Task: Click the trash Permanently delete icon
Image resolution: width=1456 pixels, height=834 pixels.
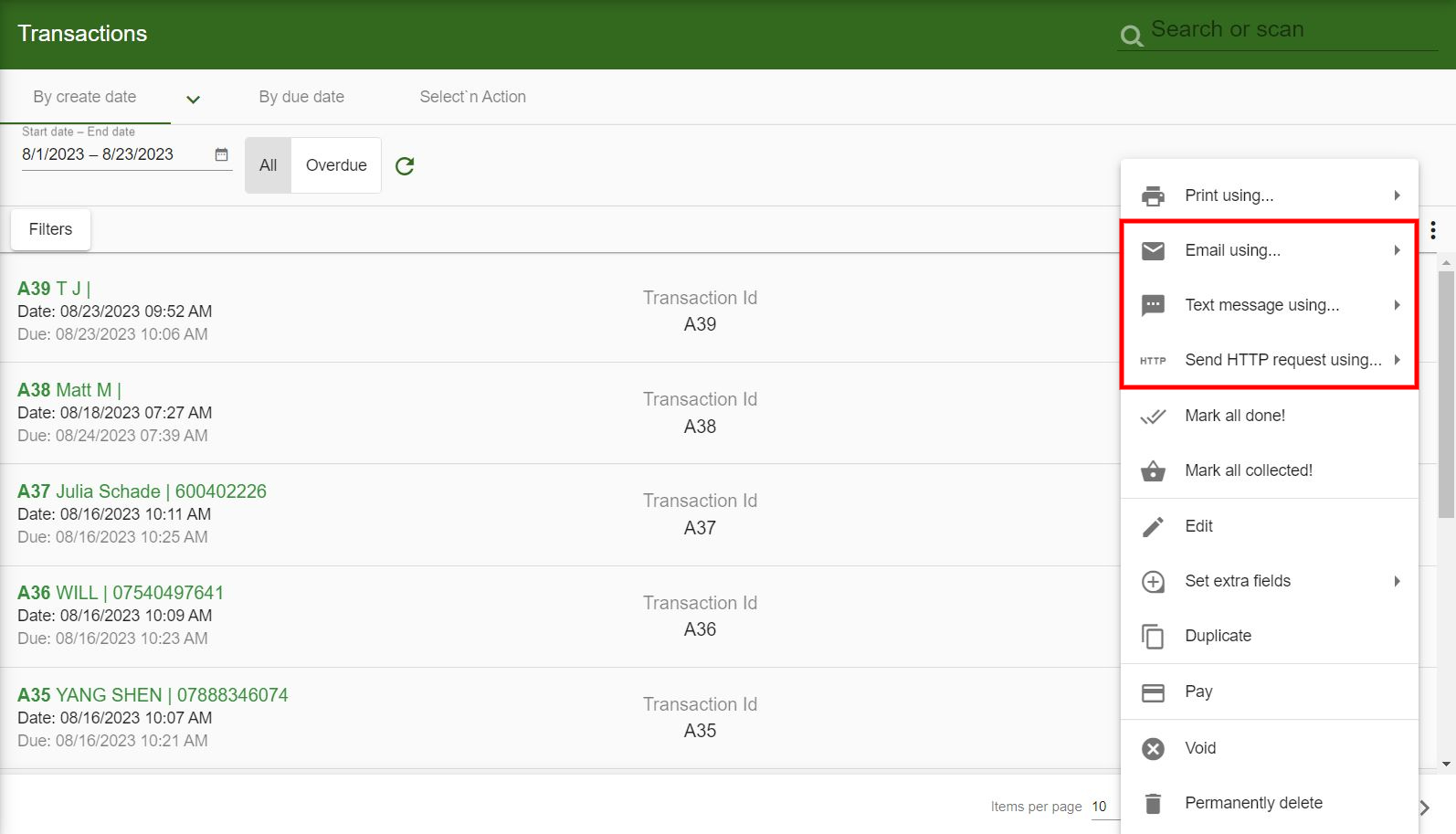Action: coord(1154,804)
